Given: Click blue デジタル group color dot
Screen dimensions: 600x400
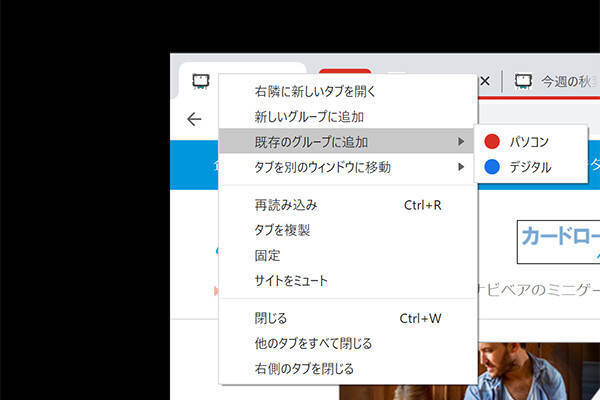Looking at the screenshot, I should pyautogui.click(x=492, y=167).
